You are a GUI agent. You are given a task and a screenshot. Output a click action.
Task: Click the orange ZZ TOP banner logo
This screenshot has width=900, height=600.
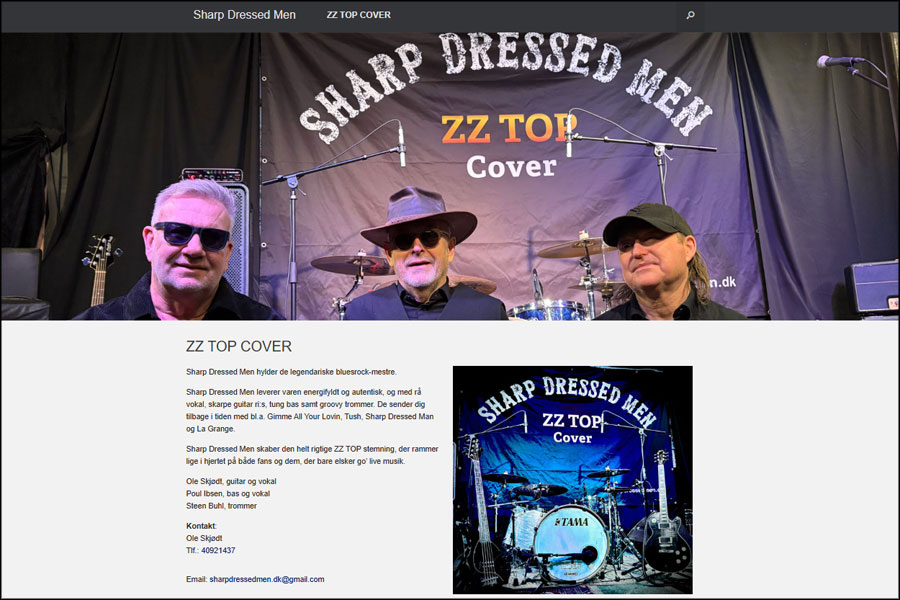pyautogui.click(x=509, y=129)
